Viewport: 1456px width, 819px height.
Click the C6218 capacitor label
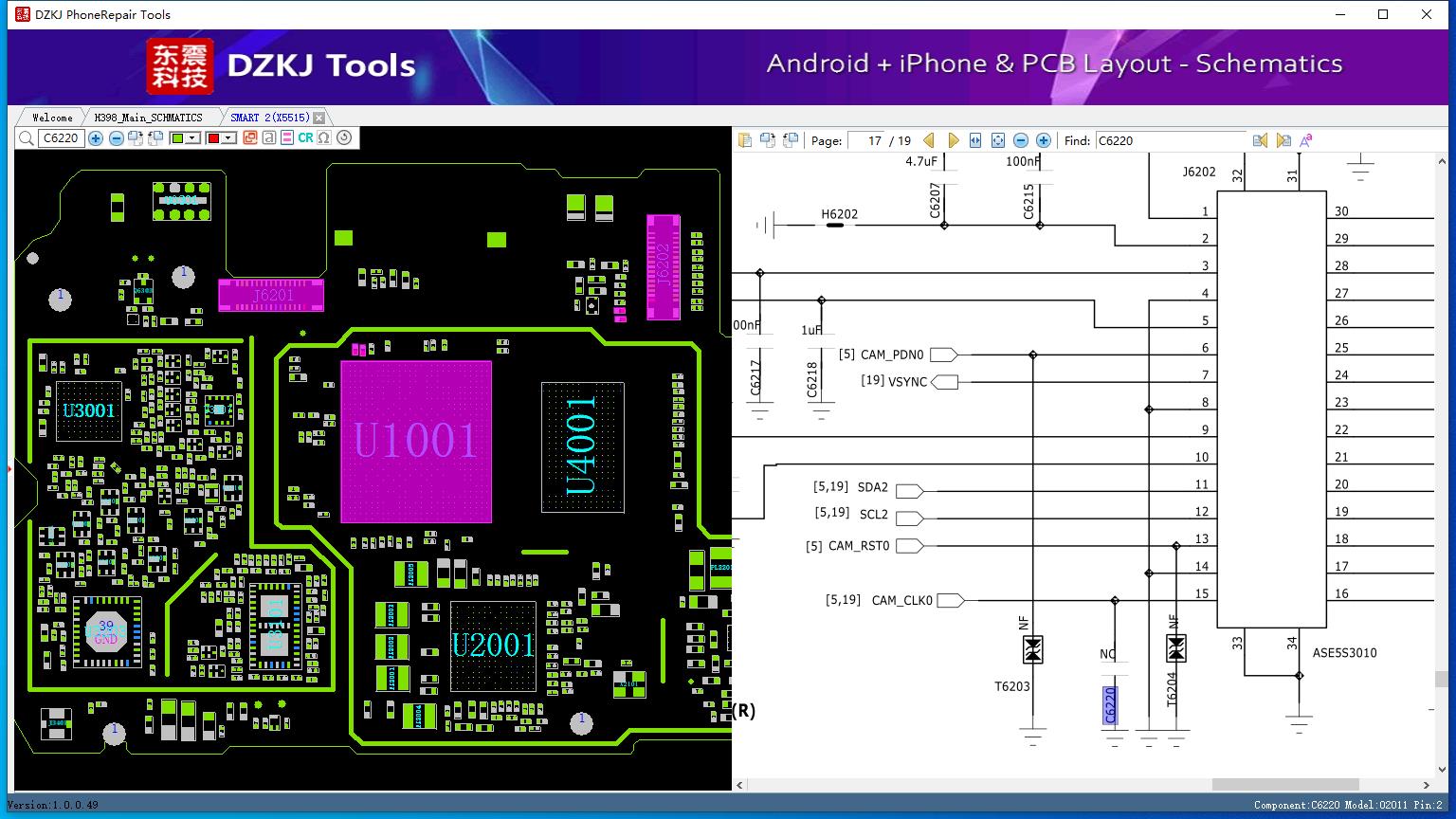click(812, 379)
